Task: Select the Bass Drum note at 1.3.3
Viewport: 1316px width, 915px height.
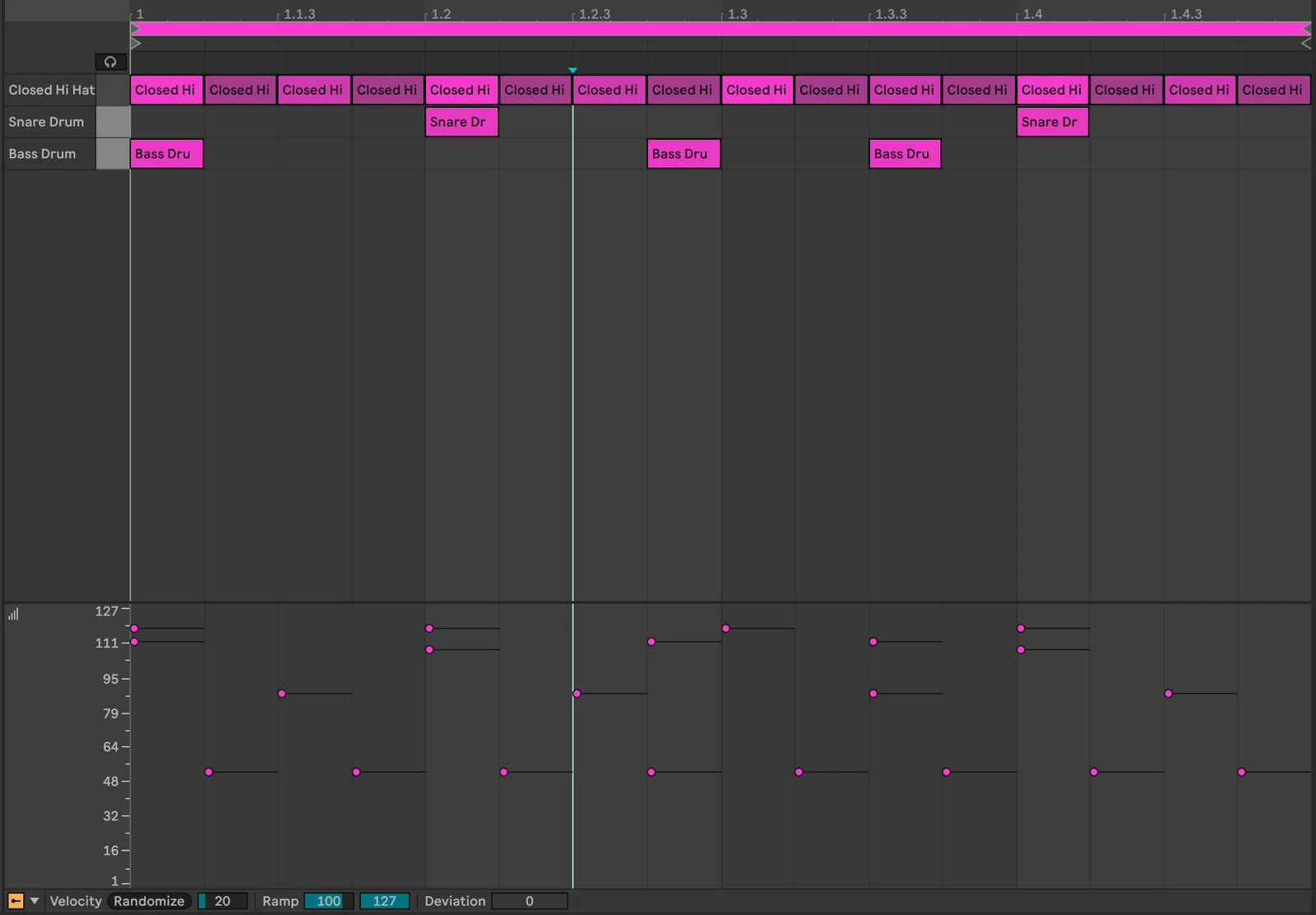Action: pos(905,154)
